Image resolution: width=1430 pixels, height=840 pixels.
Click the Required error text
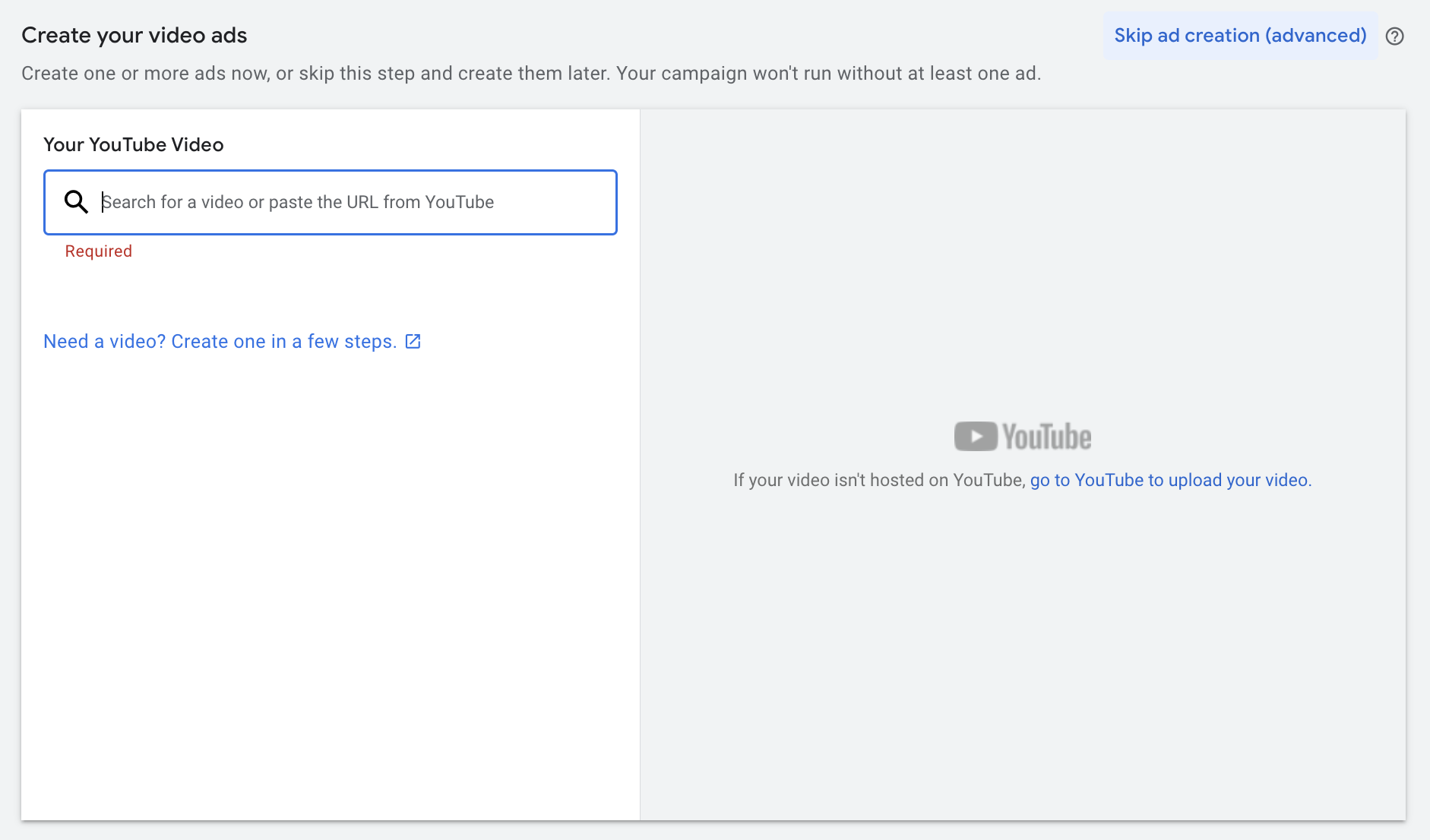pos(99,251)
